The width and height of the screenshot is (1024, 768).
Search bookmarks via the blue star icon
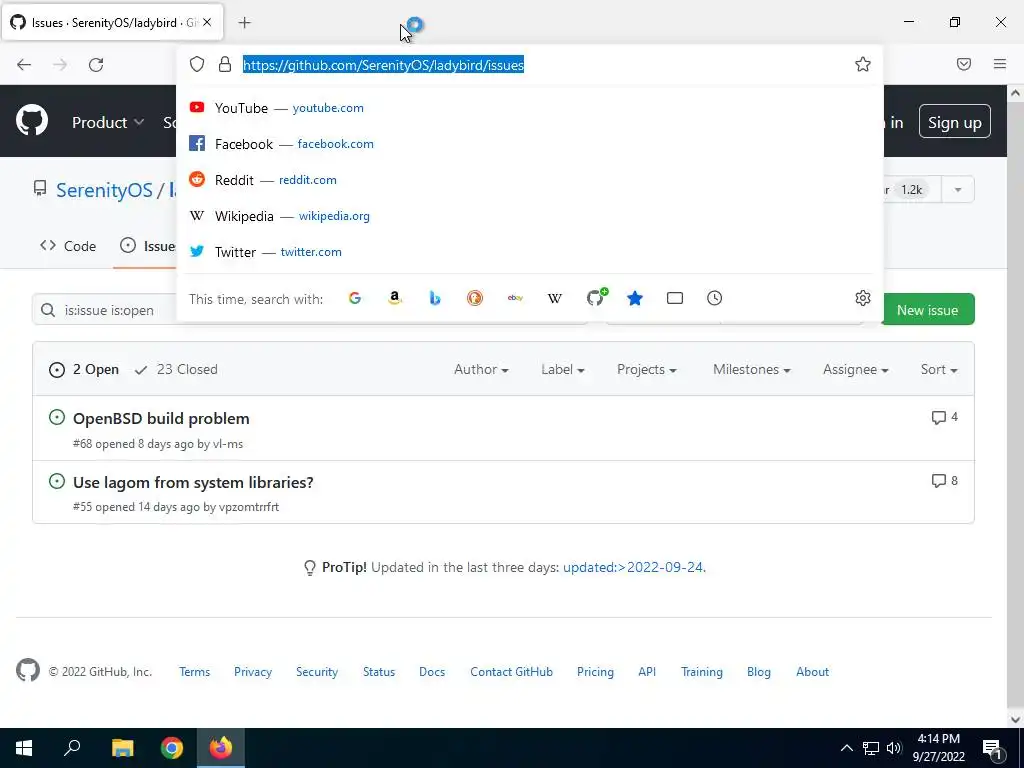coord(635,298)
